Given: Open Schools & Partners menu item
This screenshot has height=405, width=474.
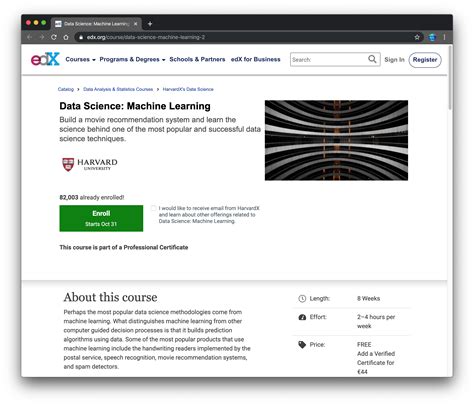Looking at the screenshot, I should click(197, 59).
